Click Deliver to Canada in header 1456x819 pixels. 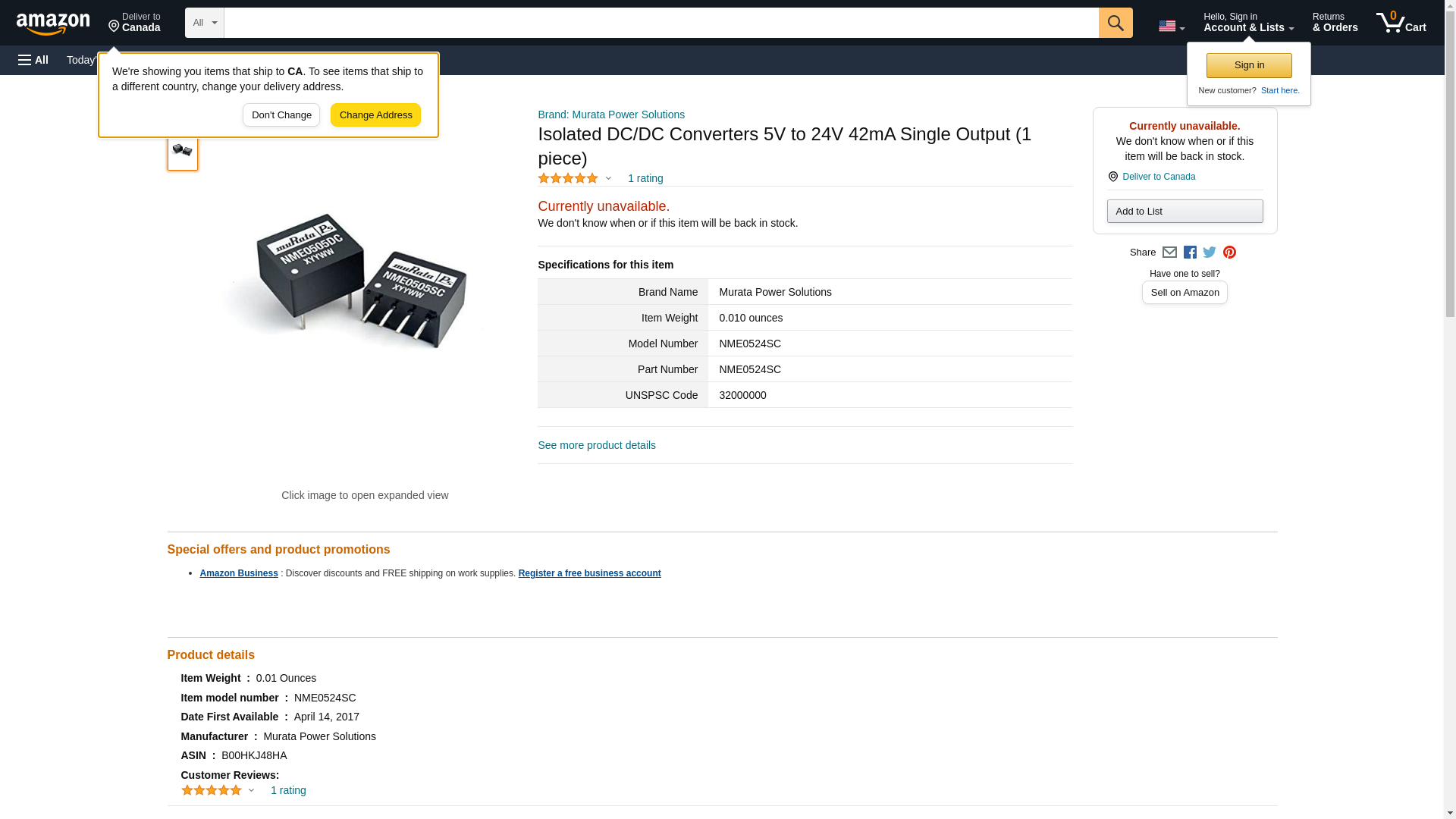point(134,23)
